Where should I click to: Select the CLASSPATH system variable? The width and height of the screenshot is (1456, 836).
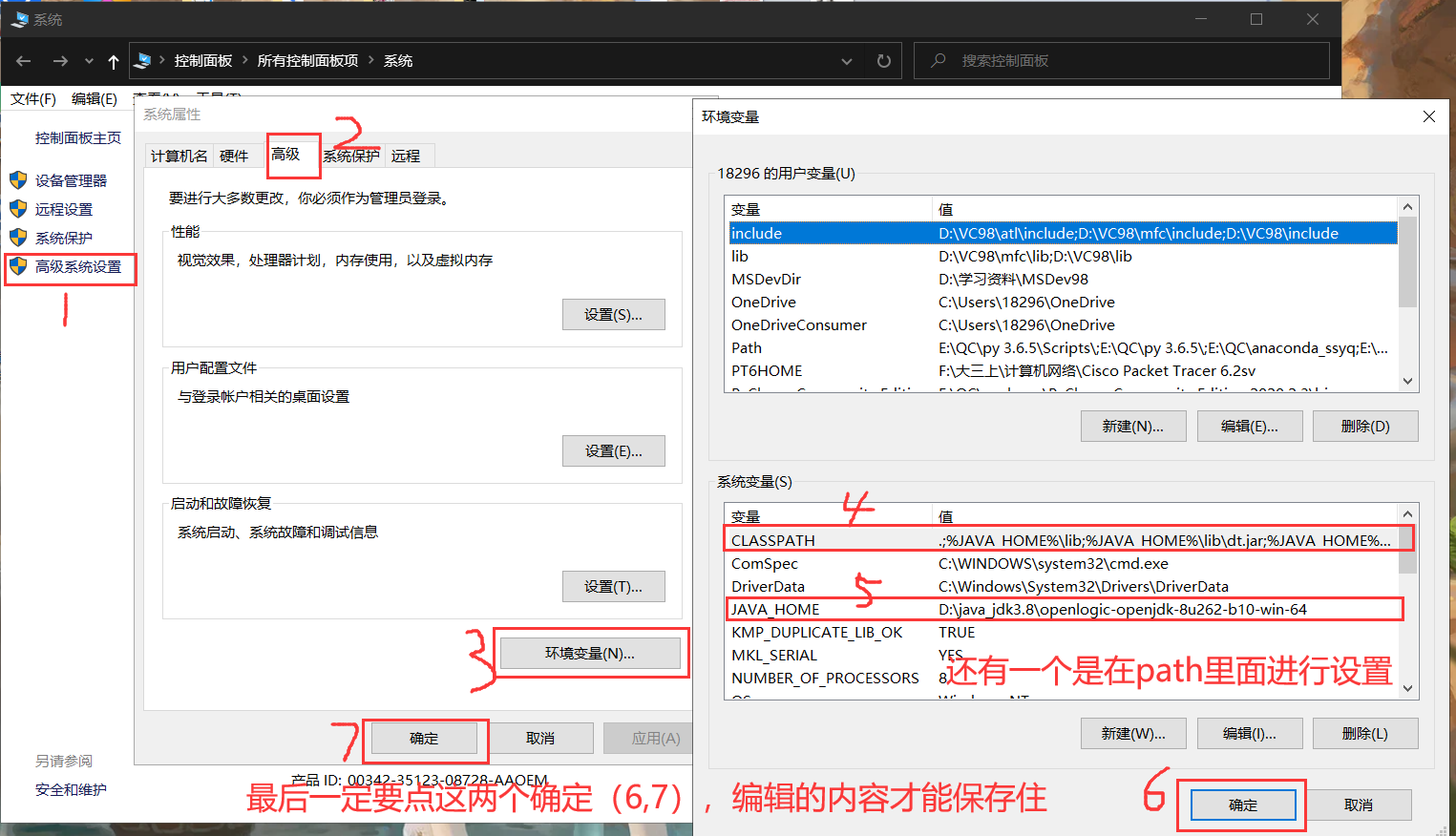tap(1062, 540)
